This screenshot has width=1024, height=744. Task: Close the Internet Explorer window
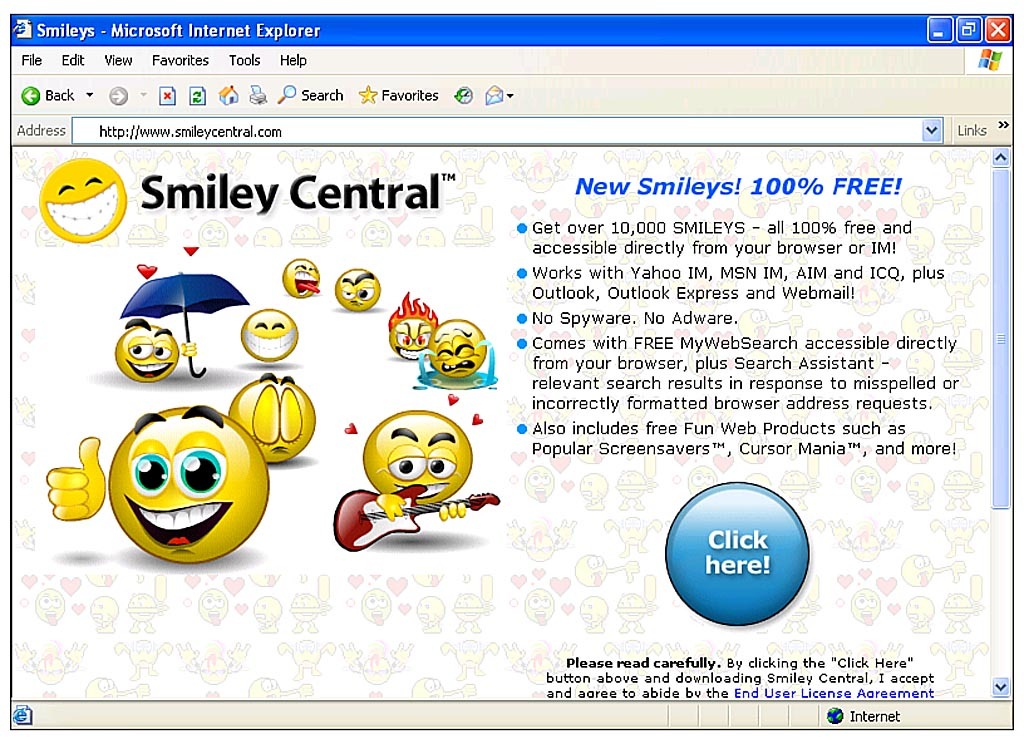(999, 31)
